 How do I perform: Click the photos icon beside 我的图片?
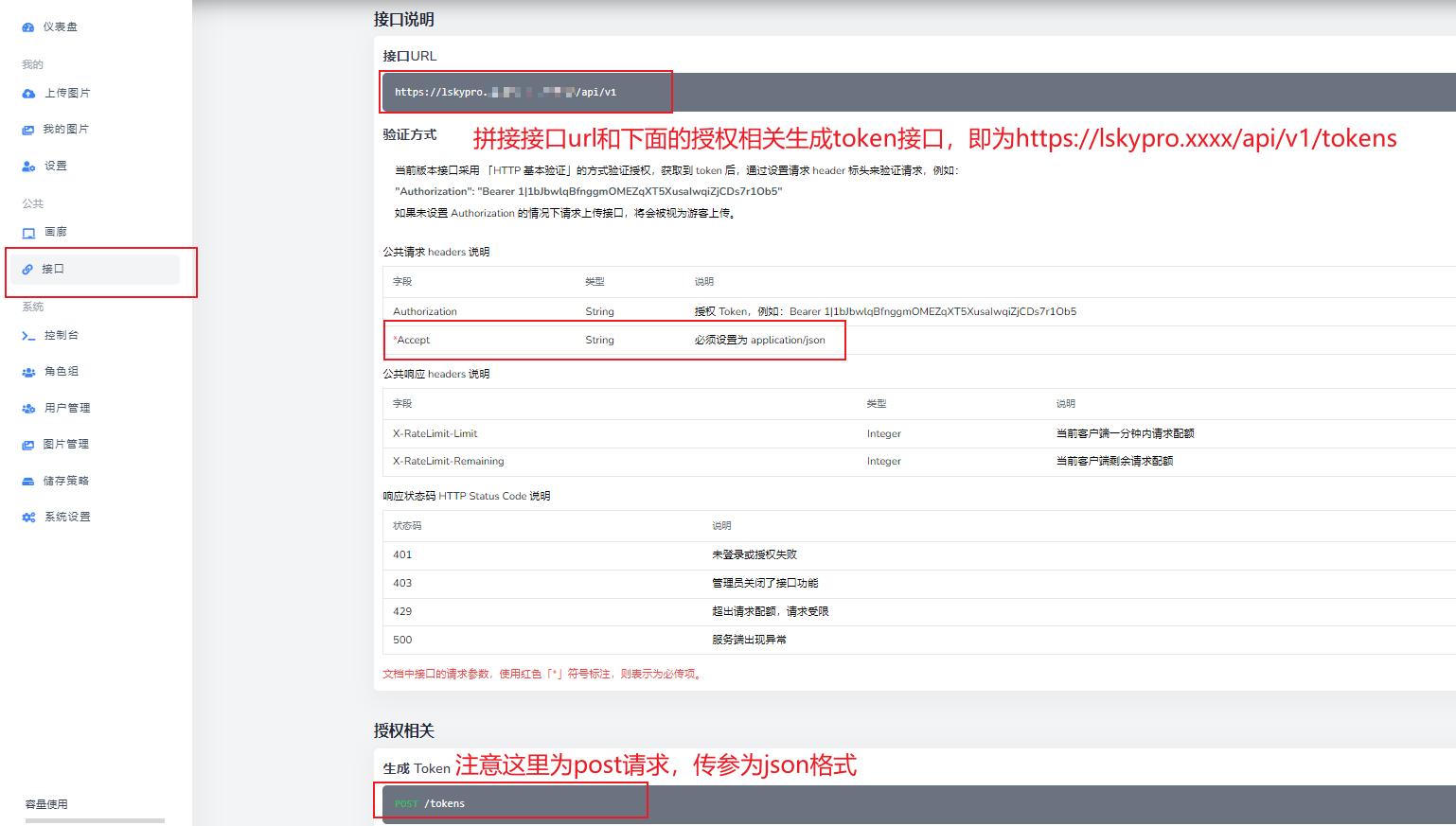pyautogui.click(x=28, y=130)
